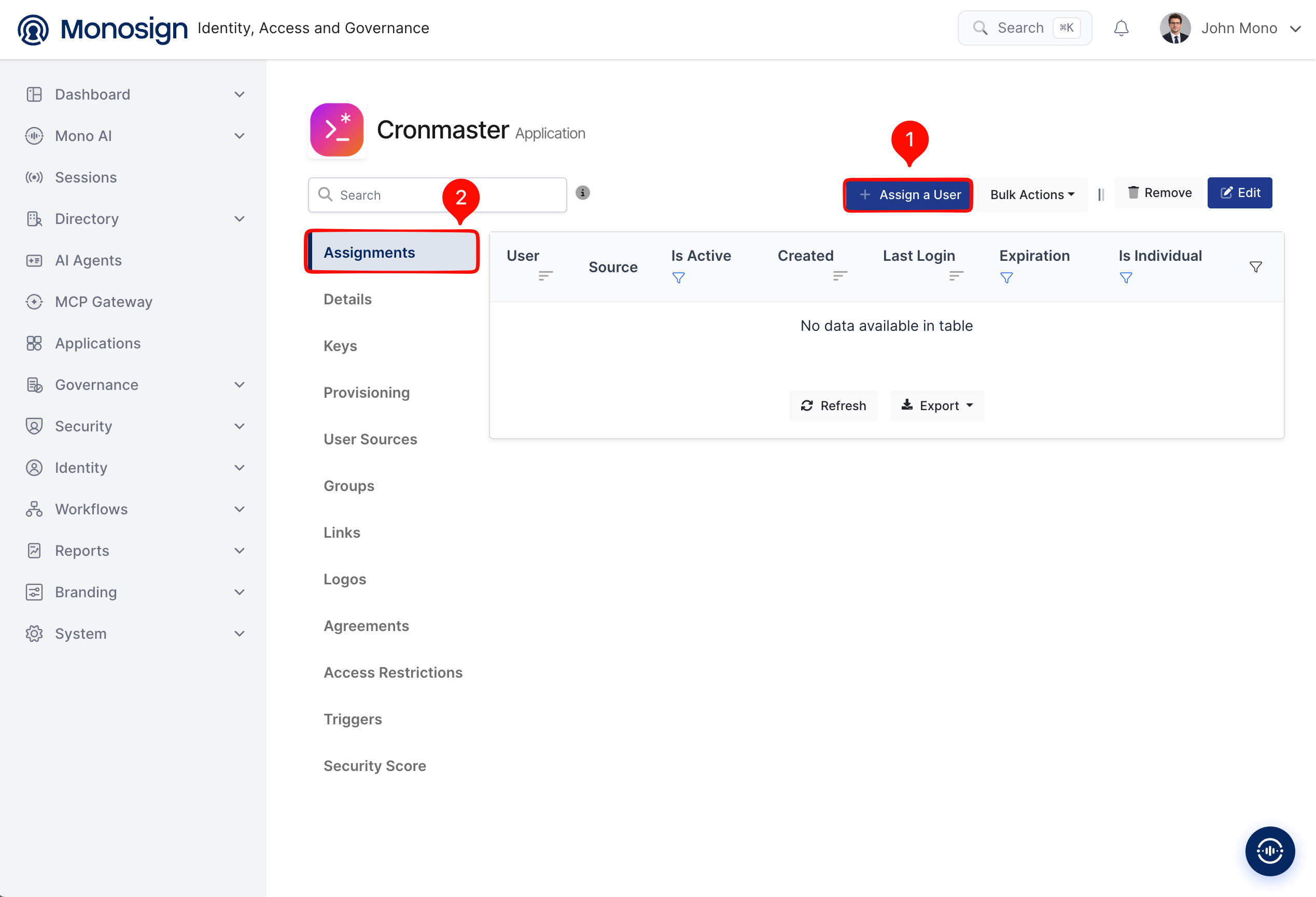The height and width of the screenshot is (897, 1316).
Task: Sort by the Created column
Action: click(840, 276)
